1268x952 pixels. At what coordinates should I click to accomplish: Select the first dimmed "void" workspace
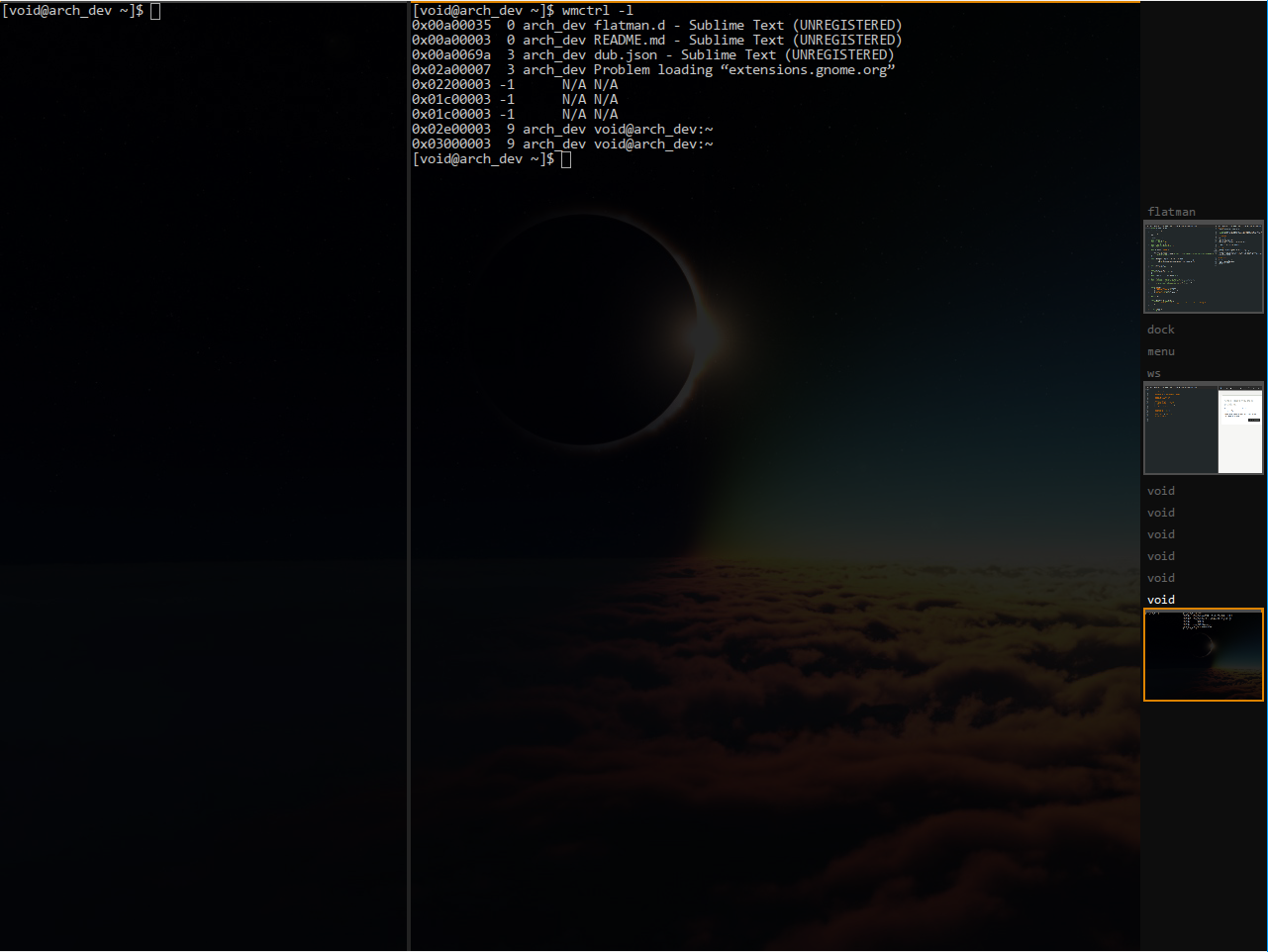point(1160,490)
